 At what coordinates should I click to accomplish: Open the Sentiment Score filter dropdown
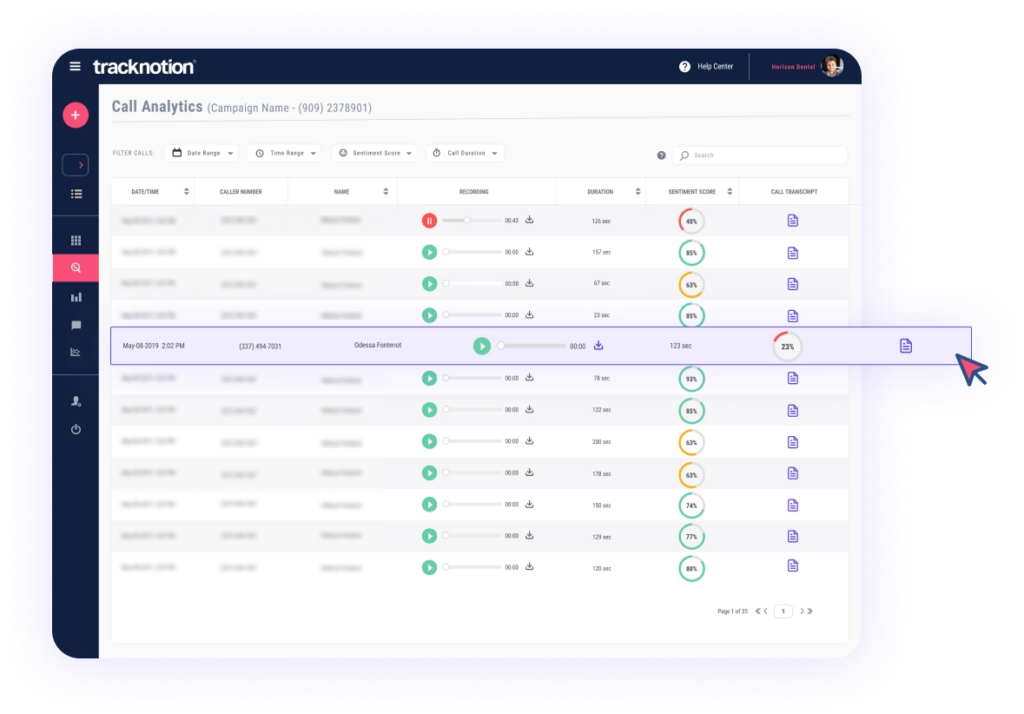374,153
